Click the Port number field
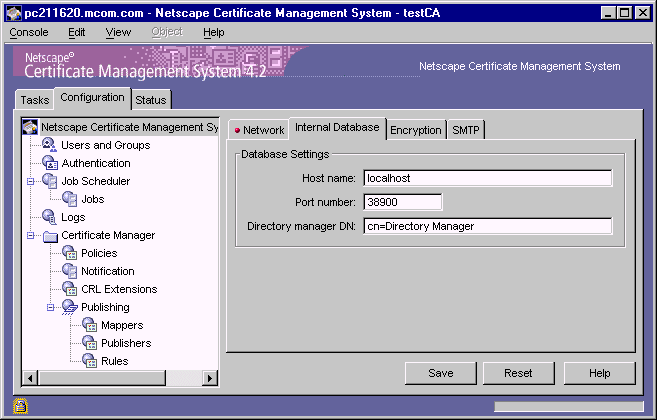 point(403,202)
